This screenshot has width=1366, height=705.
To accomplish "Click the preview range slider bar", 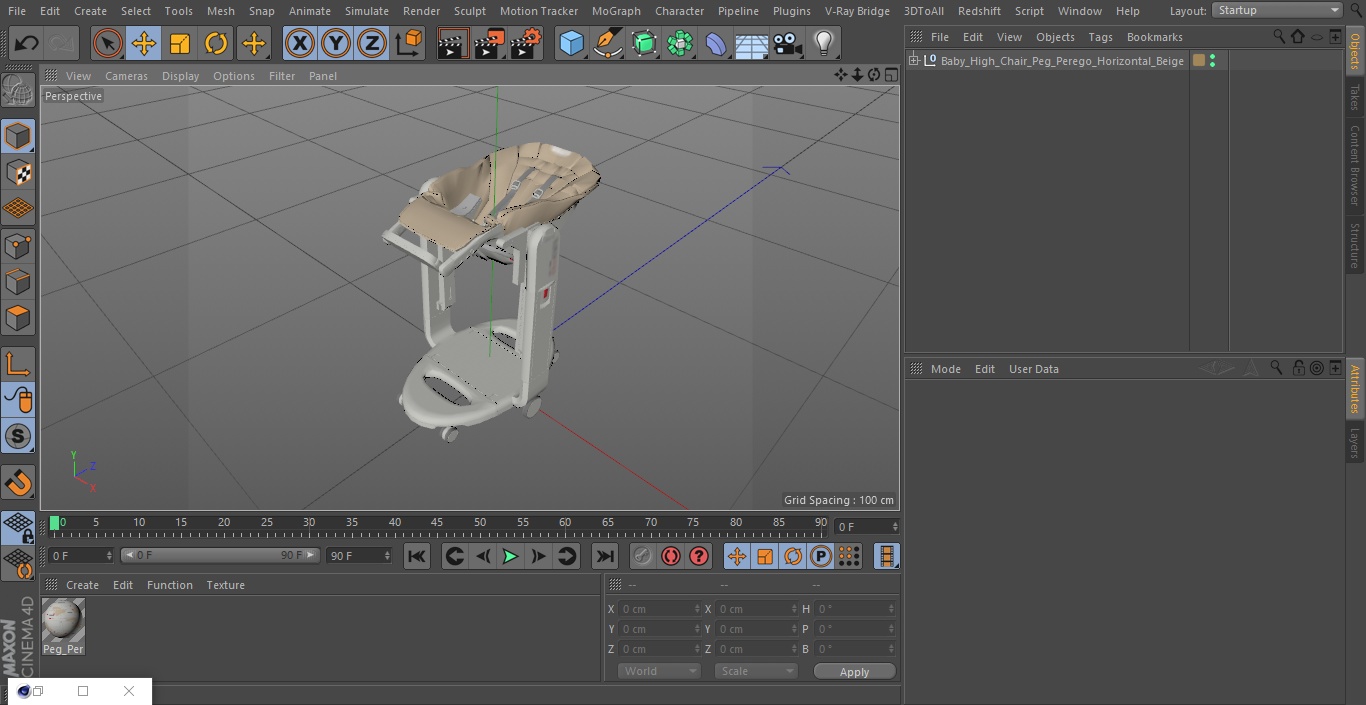I will click(x=220, y=555).
